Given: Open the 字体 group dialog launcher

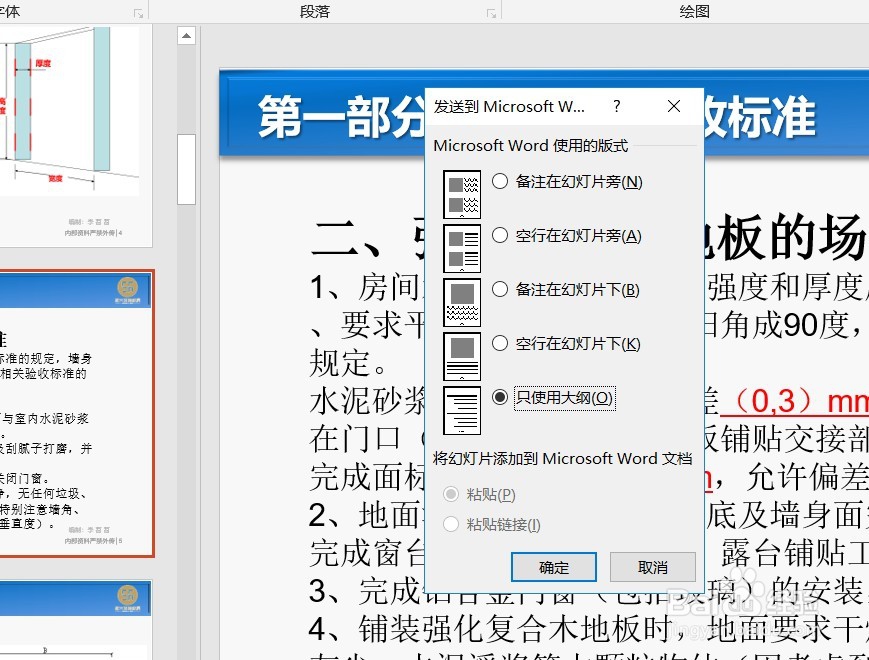Looking at the screenshot, I should pos(138,11).
